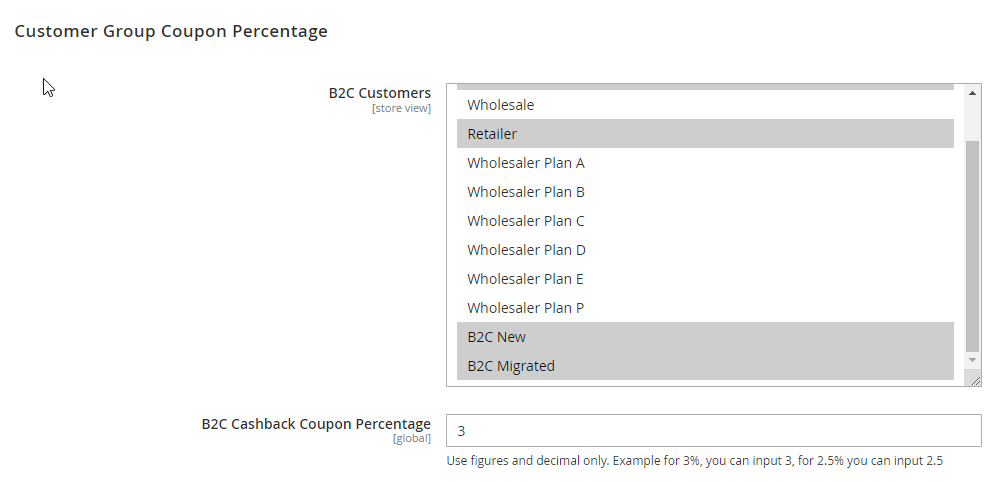This screenshot has width=1001, height=482.
Task: Click the B2C Customers field label
Action: pos(380,93)
